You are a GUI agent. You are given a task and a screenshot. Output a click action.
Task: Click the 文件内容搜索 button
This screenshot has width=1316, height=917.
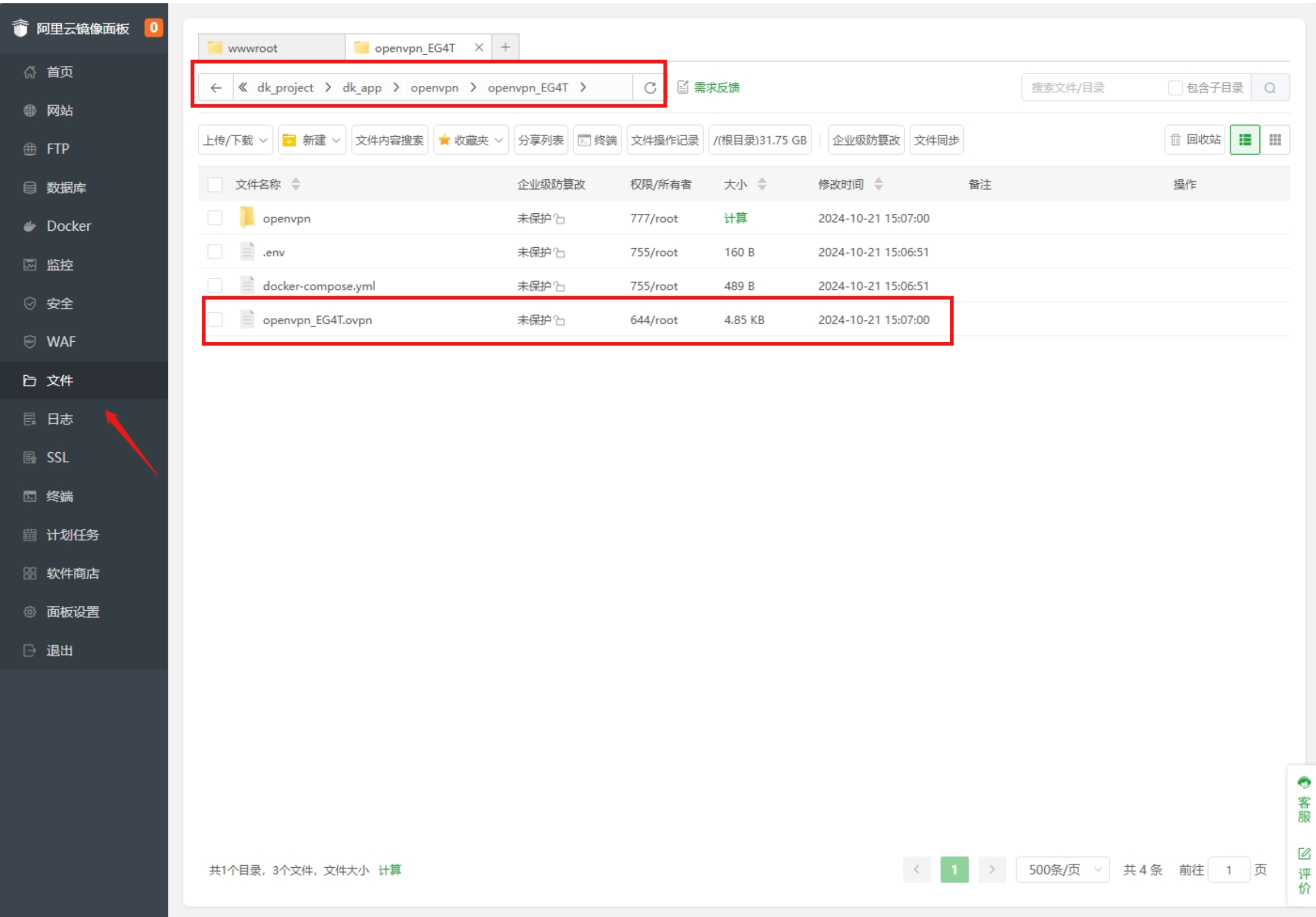389,140
